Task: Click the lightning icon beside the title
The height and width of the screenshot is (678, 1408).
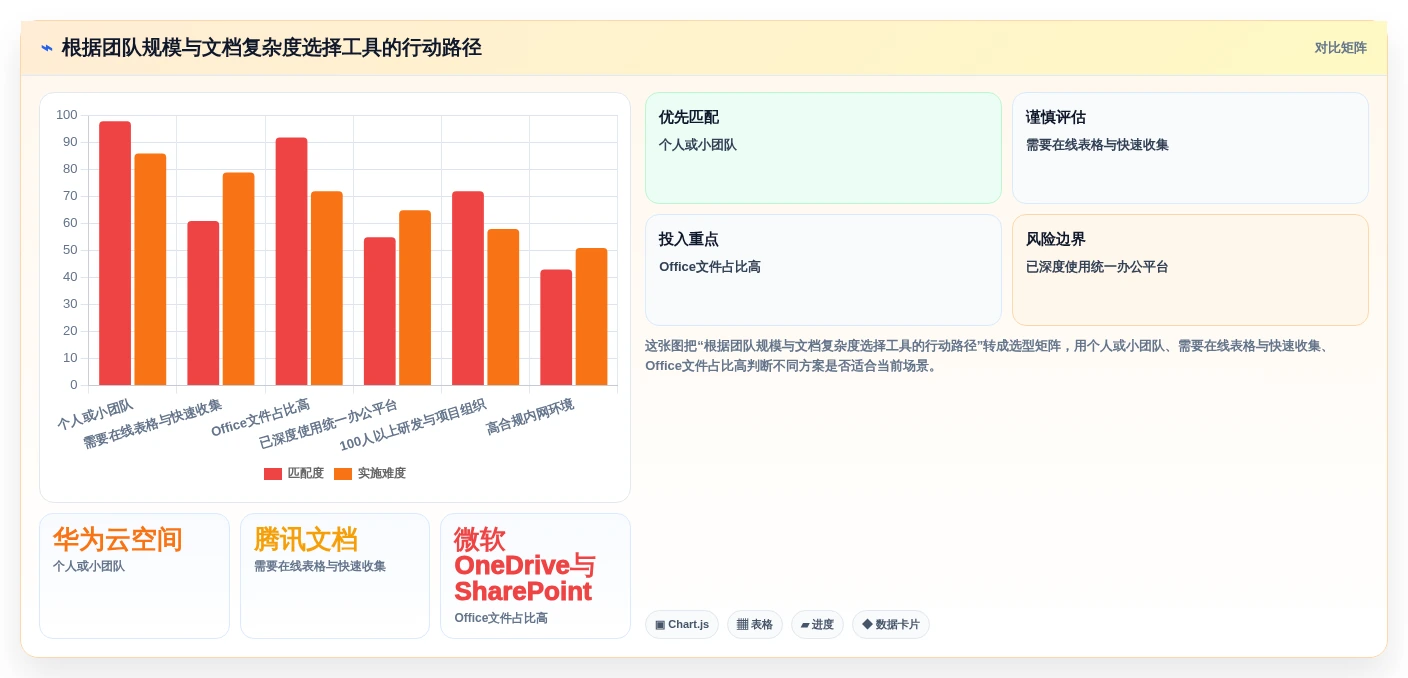Action: click(47, 48)
